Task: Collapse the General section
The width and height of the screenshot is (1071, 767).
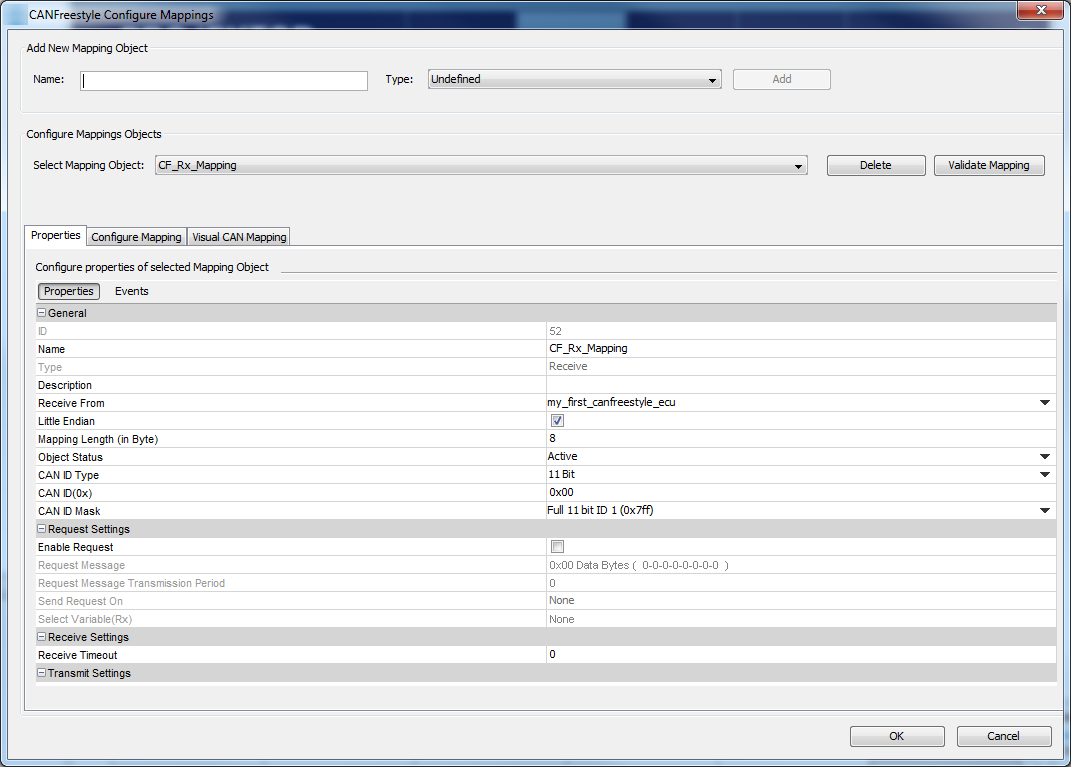Action: coord(42,313)
